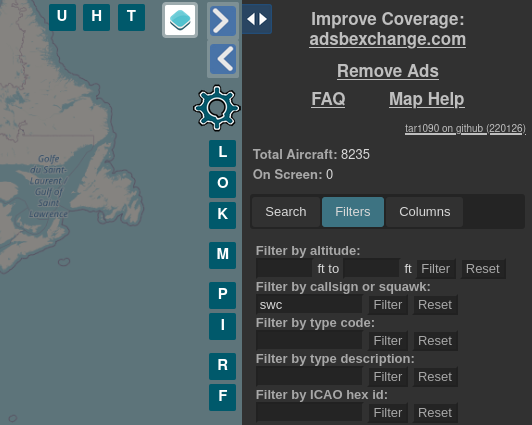532x425 pixels.
Task: Click the K map toggle button
Action: (223, 215)
